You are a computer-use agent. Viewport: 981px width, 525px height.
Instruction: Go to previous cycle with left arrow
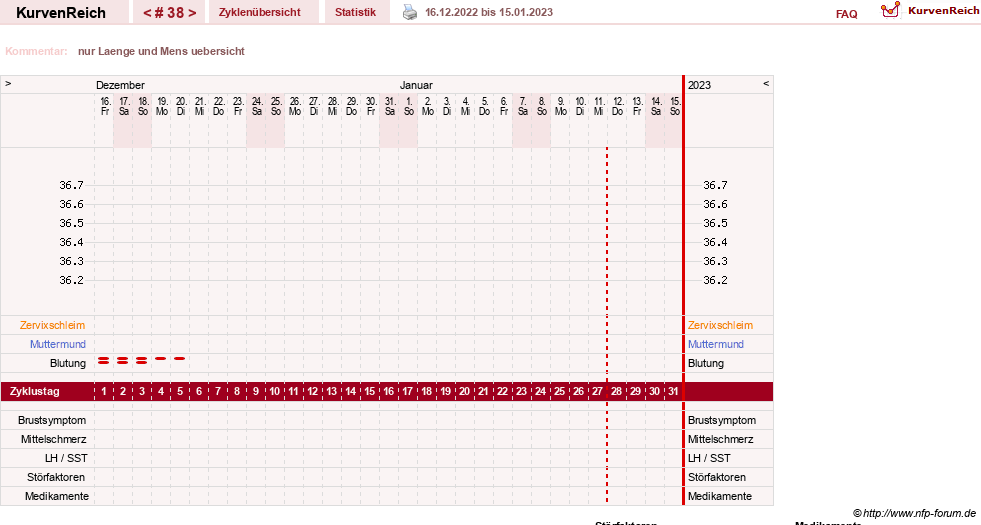point(147,13)
